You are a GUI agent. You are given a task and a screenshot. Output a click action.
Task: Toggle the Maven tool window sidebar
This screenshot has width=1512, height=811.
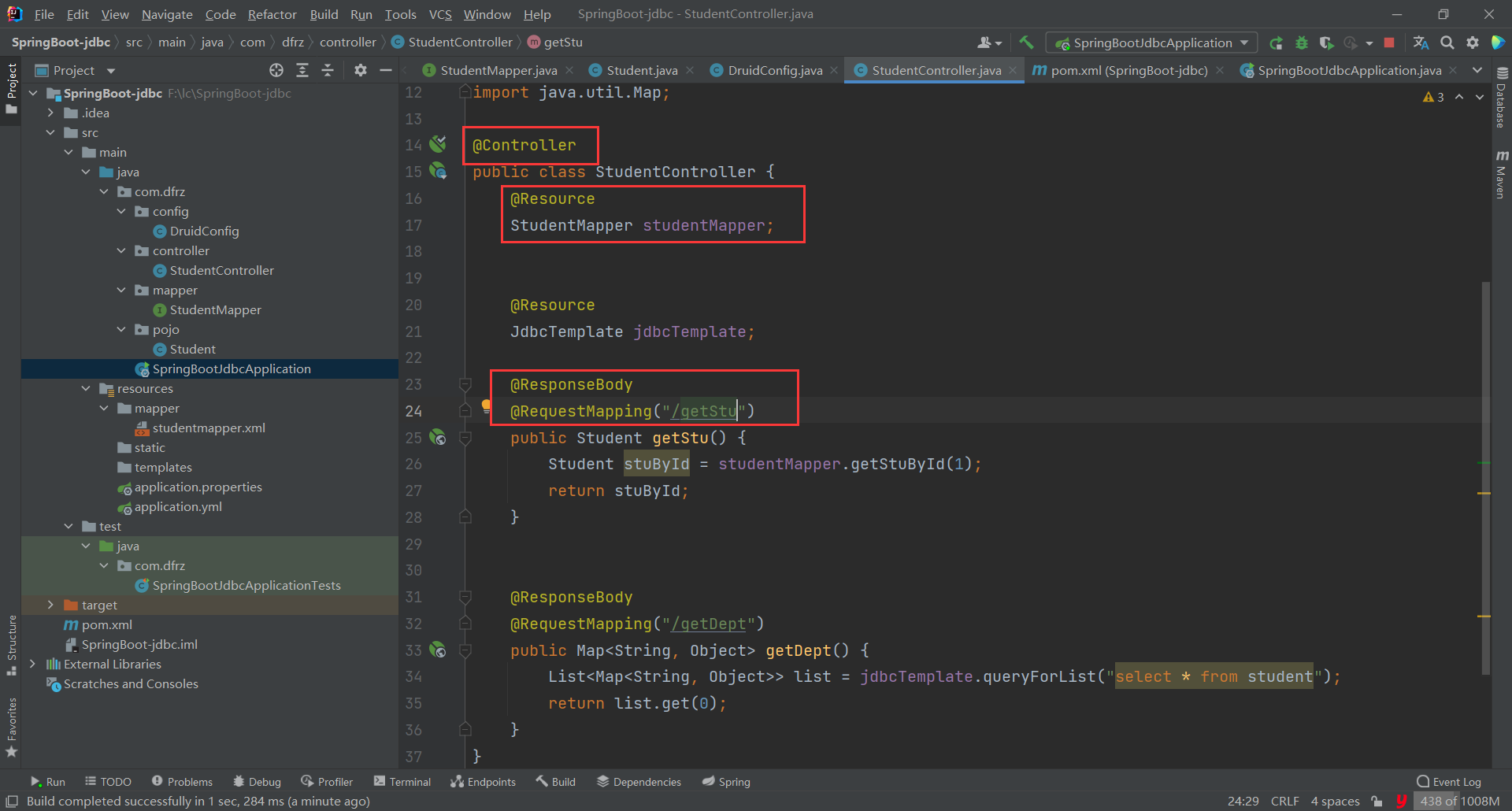(x=1502, y=174)
